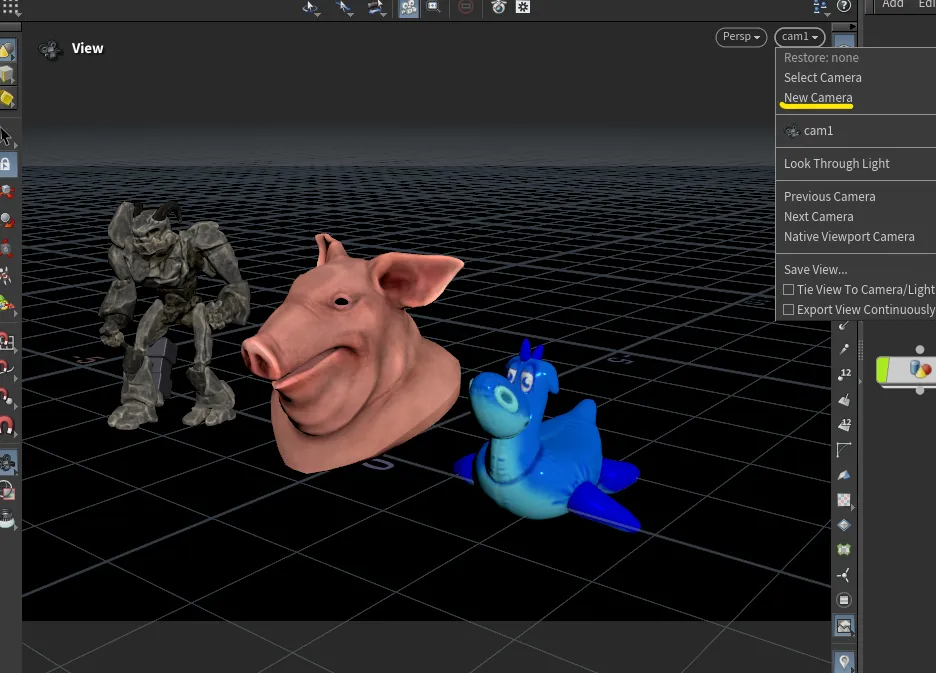Select the Move tool icon
This screenshot has height=673, width=936.
(7, 191)
